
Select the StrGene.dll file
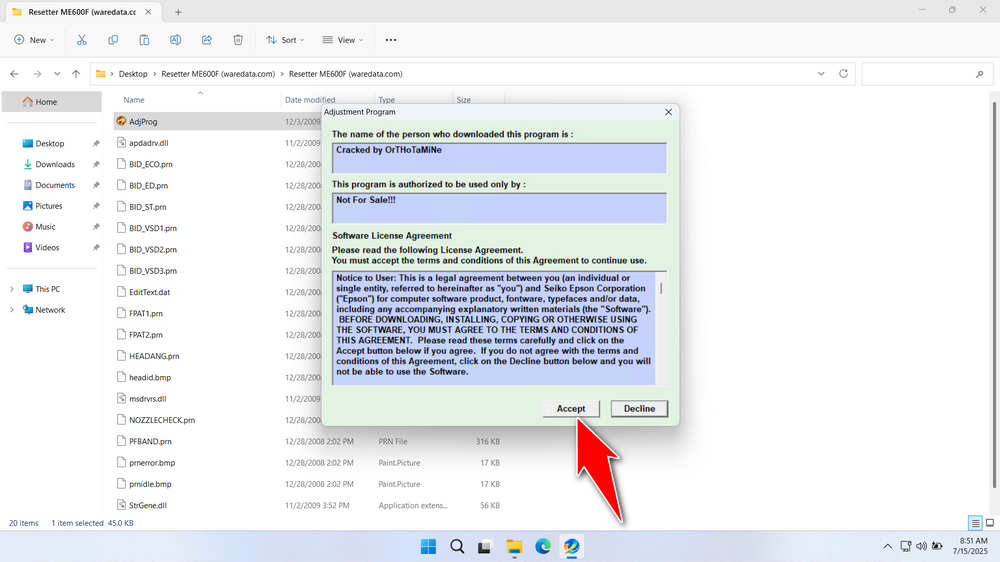tap(147, 505)
